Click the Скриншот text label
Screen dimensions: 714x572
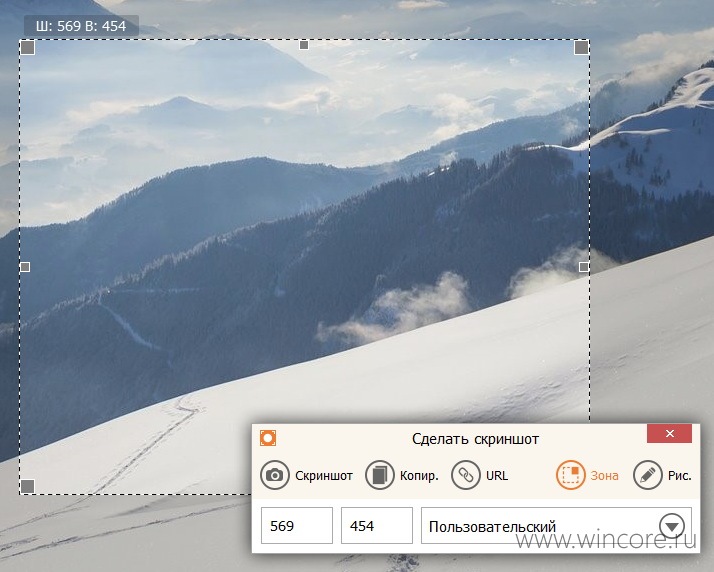(x=324, y=476)
